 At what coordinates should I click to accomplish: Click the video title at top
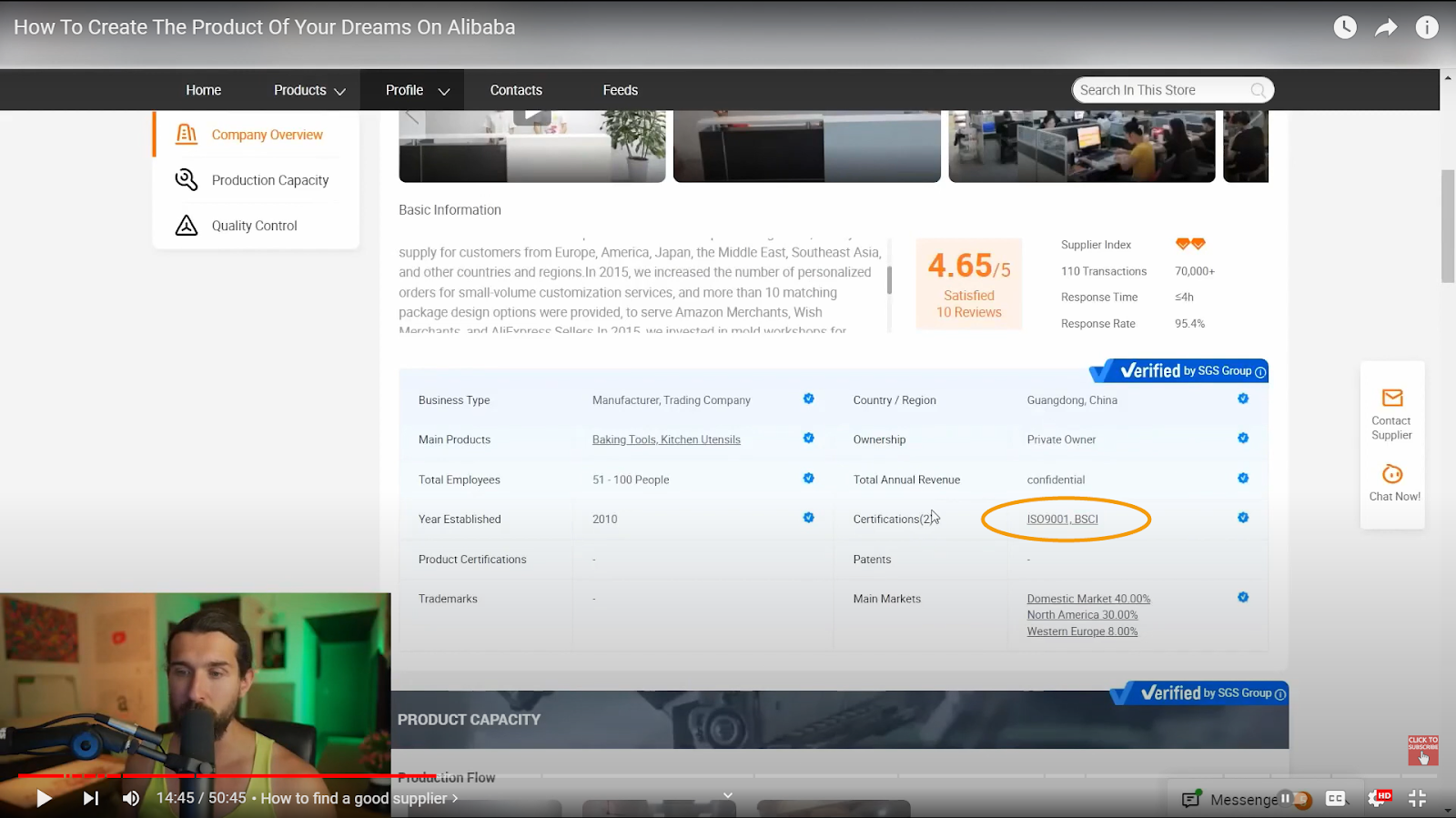tap(264, 27)
